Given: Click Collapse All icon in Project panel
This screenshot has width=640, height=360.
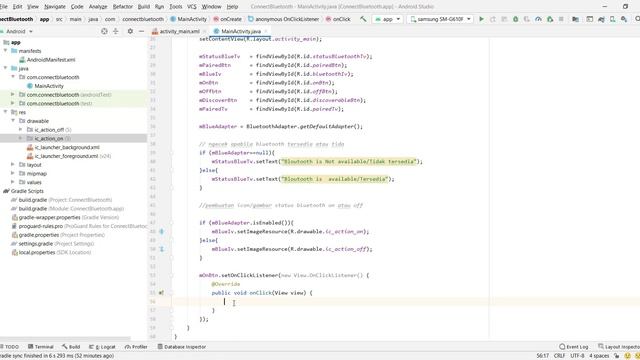Looking at the screenshot, I should pyautogui.click(x=116, y=31).
